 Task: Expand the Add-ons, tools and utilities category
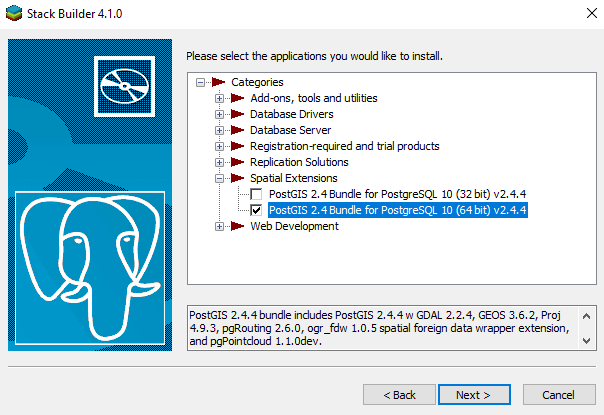[x=219, y=98]
